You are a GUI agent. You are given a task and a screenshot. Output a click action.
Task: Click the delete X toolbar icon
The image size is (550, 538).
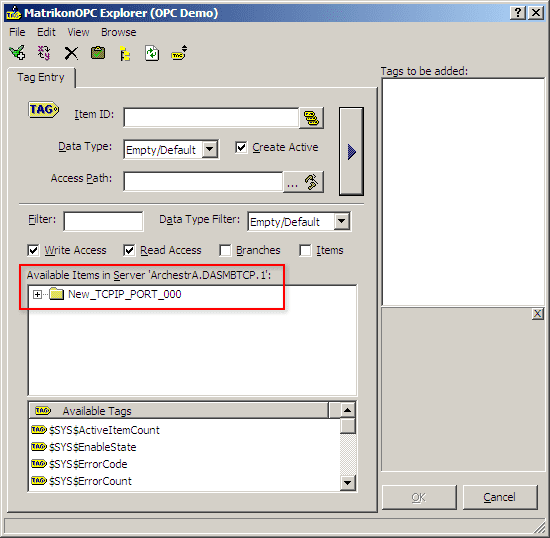point(71,54)
